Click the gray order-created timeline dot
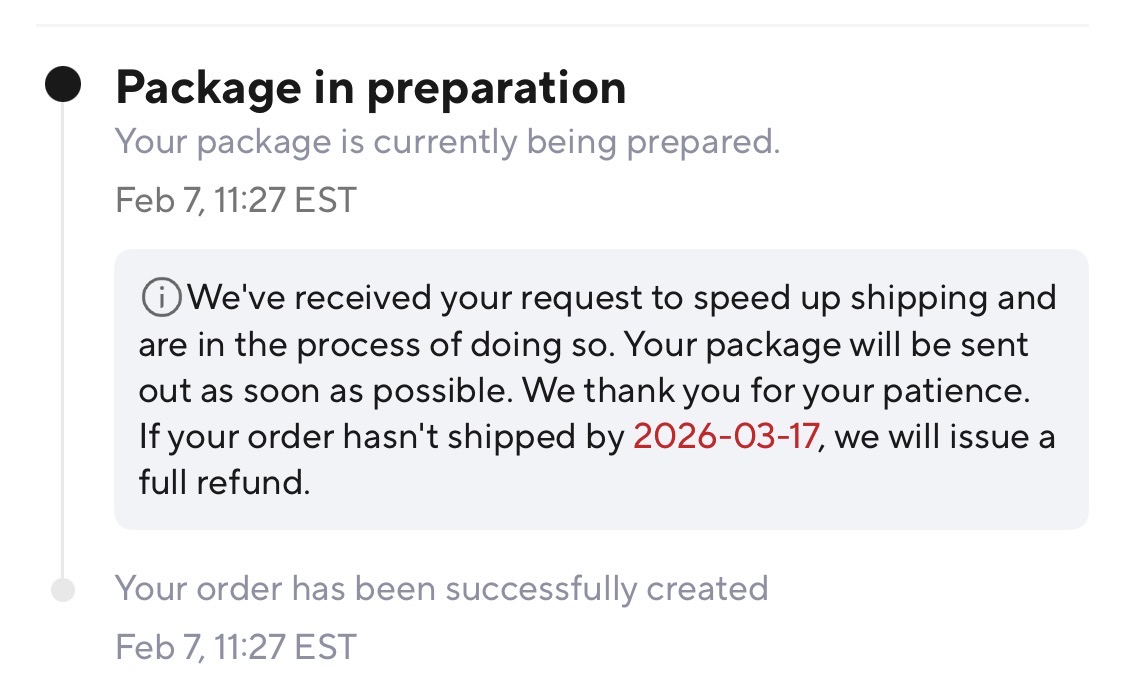 click(63, 590)
